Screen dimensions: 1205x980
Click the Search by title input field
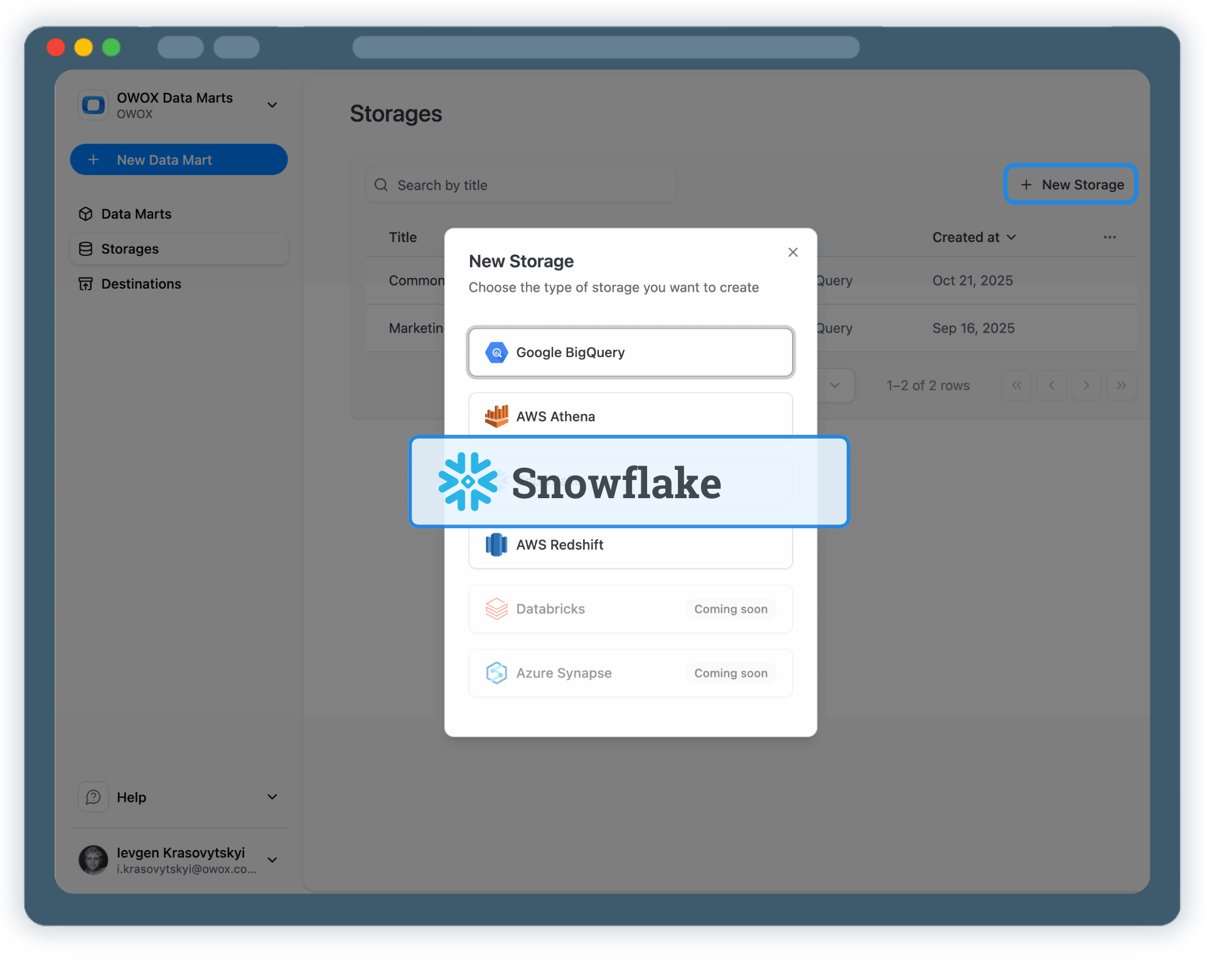521,184
